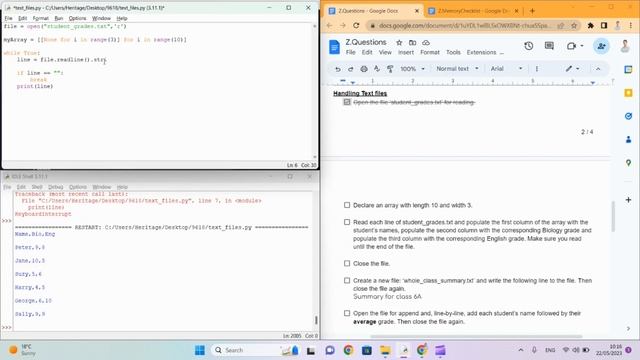The width and height of the screenshot is (640, 360).
Task: Open Options menu in IDLE editor
Action: click(x=77, y=18)
